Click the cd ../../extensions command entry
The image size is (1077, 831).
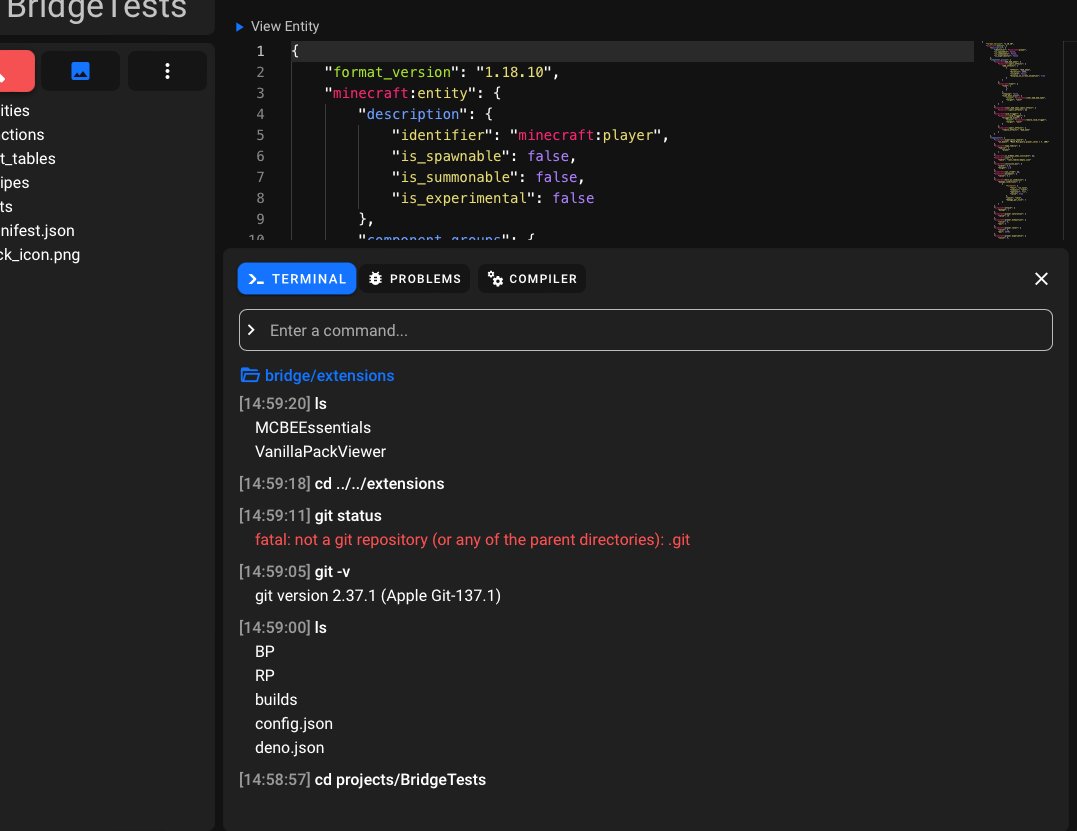(341, 483)
